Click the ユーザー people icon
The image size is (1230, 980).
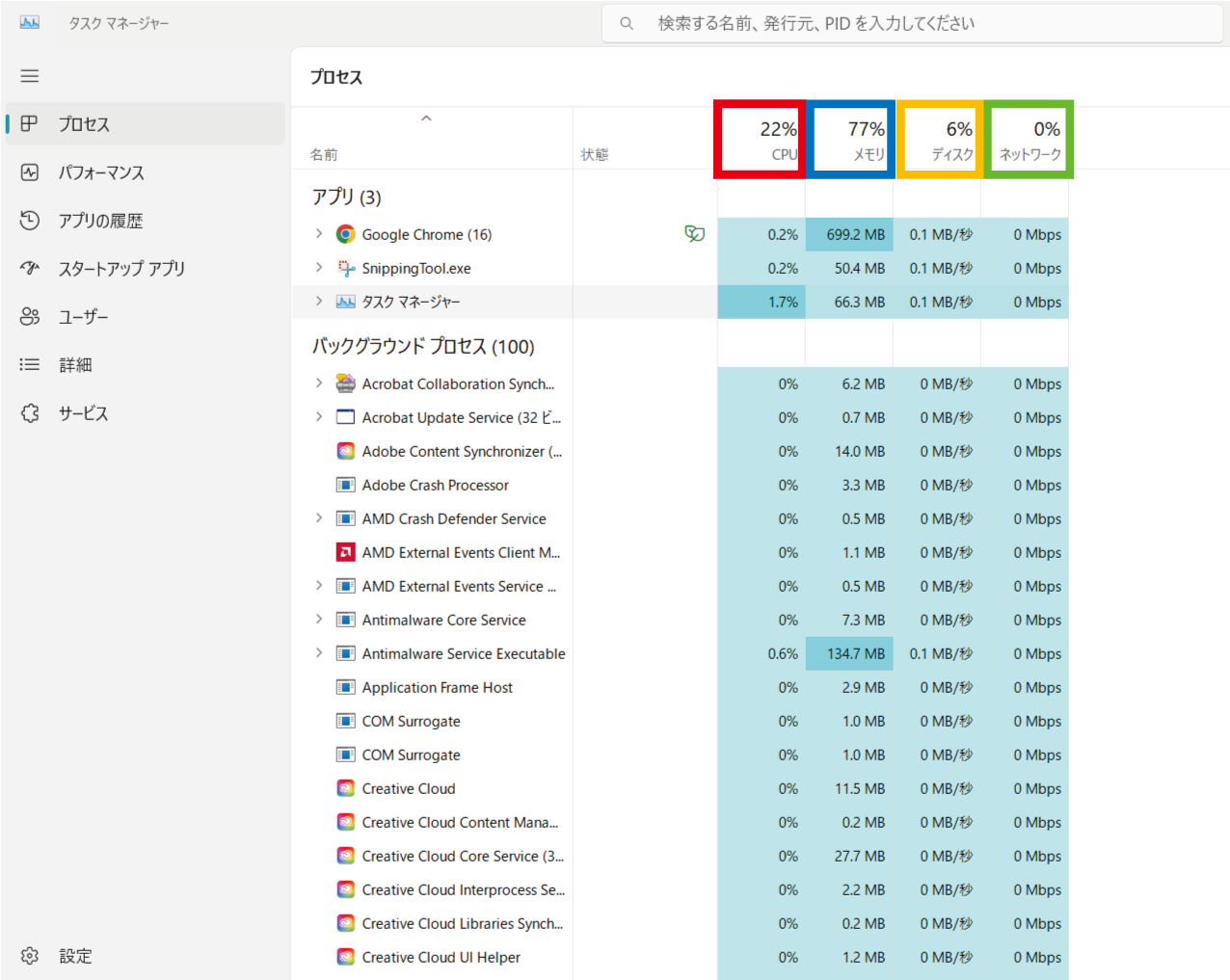(30, 316)
